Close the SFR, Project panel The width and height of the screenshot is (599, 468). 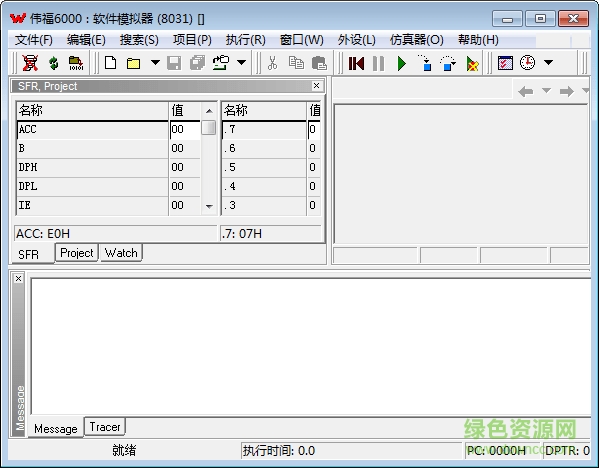pyautogui.click(x=316, y=86)
